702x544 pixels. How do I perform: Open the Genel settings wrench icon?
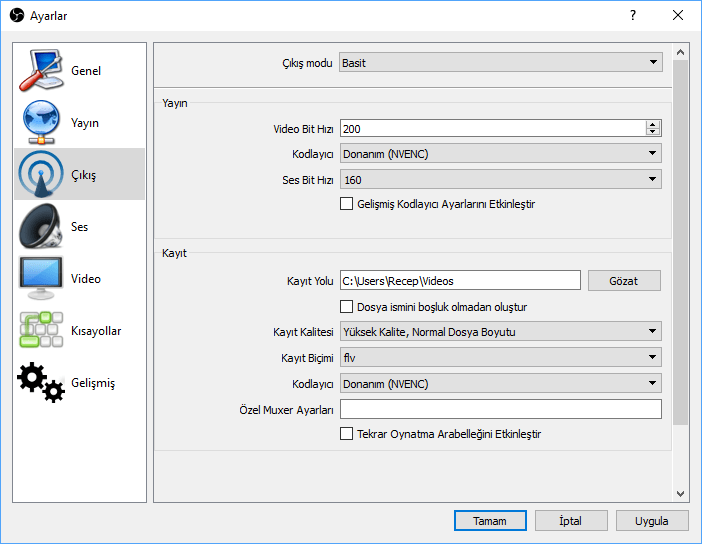click(x=42, y=71)
